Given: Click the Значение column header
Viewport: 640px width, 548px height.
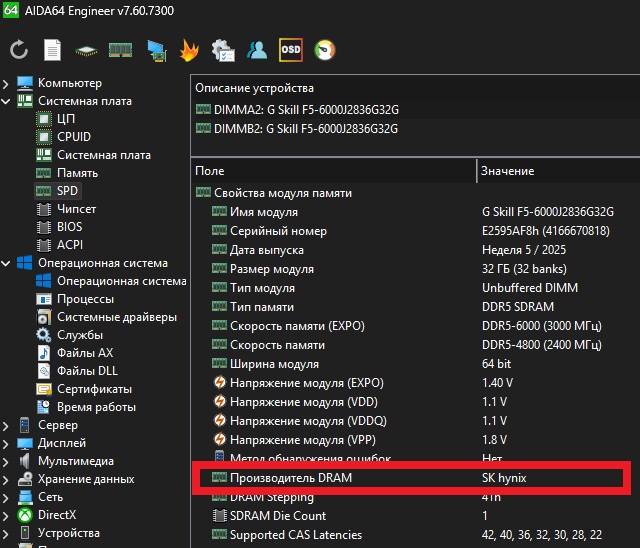Looking at the screenshot, I should coord(558,171).
